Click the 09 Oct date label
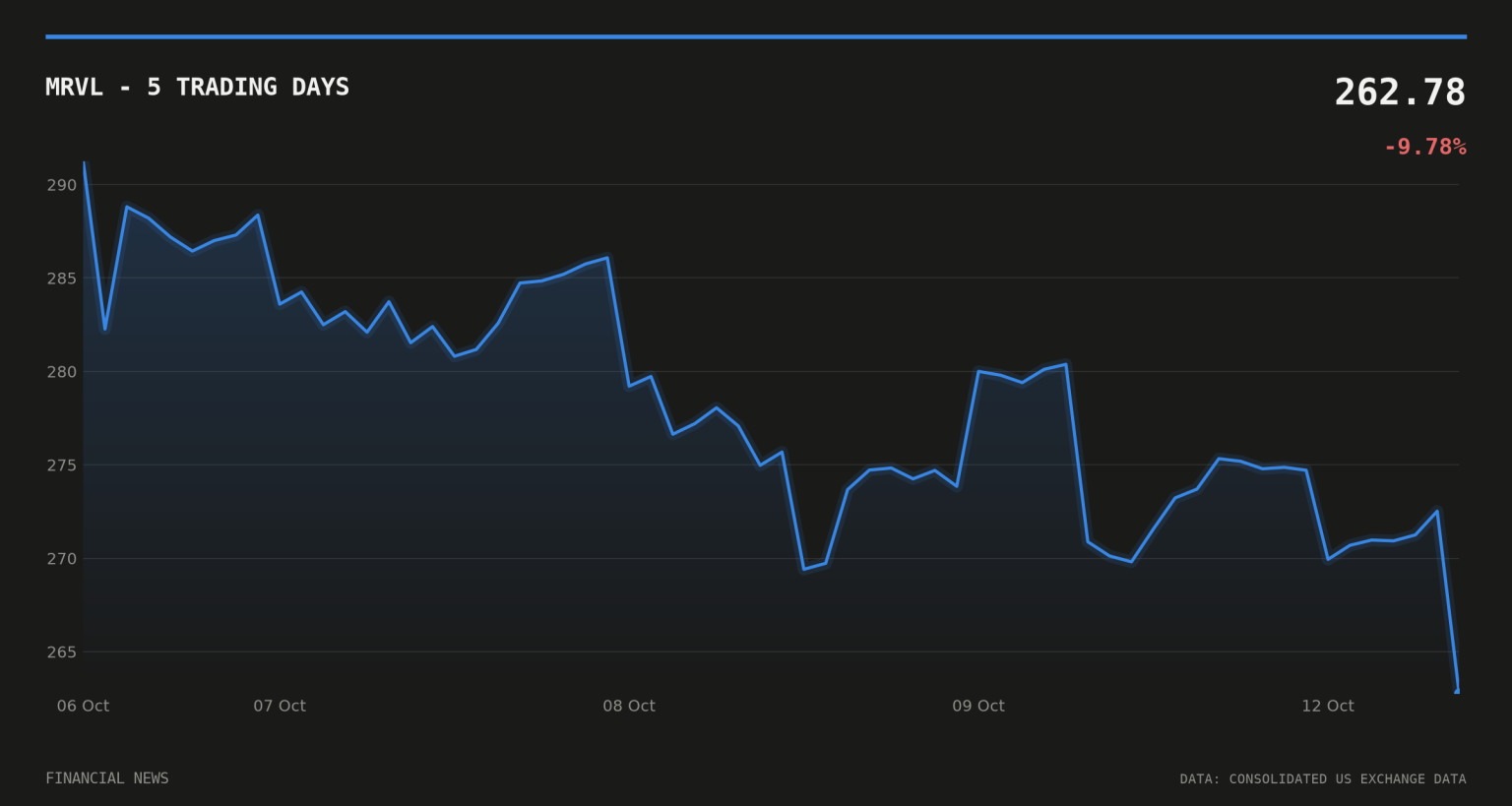Image resolution: width=1512 pixels, height=806 pixels. (978, 706)
